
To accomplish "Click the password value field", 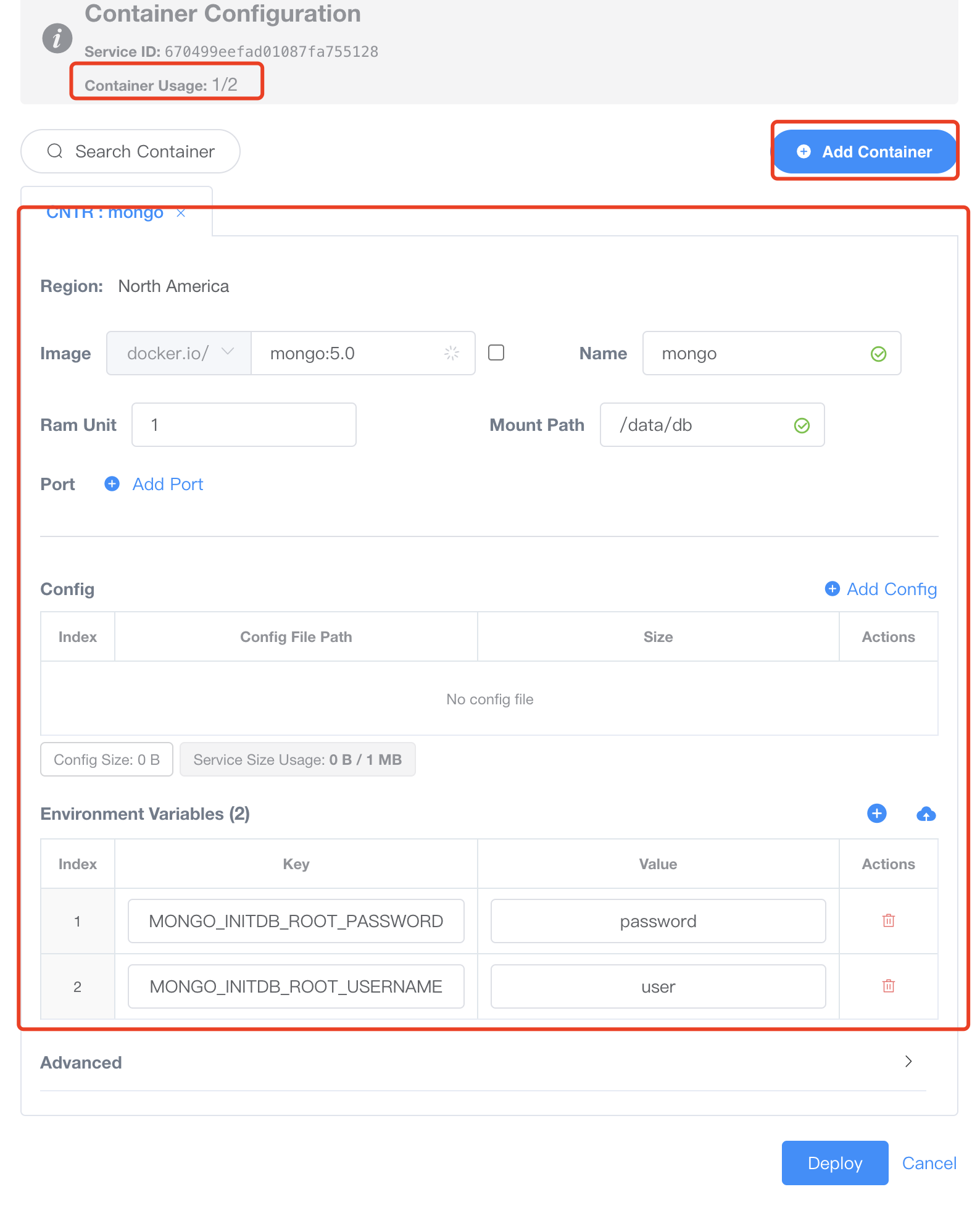I will 658,921.
